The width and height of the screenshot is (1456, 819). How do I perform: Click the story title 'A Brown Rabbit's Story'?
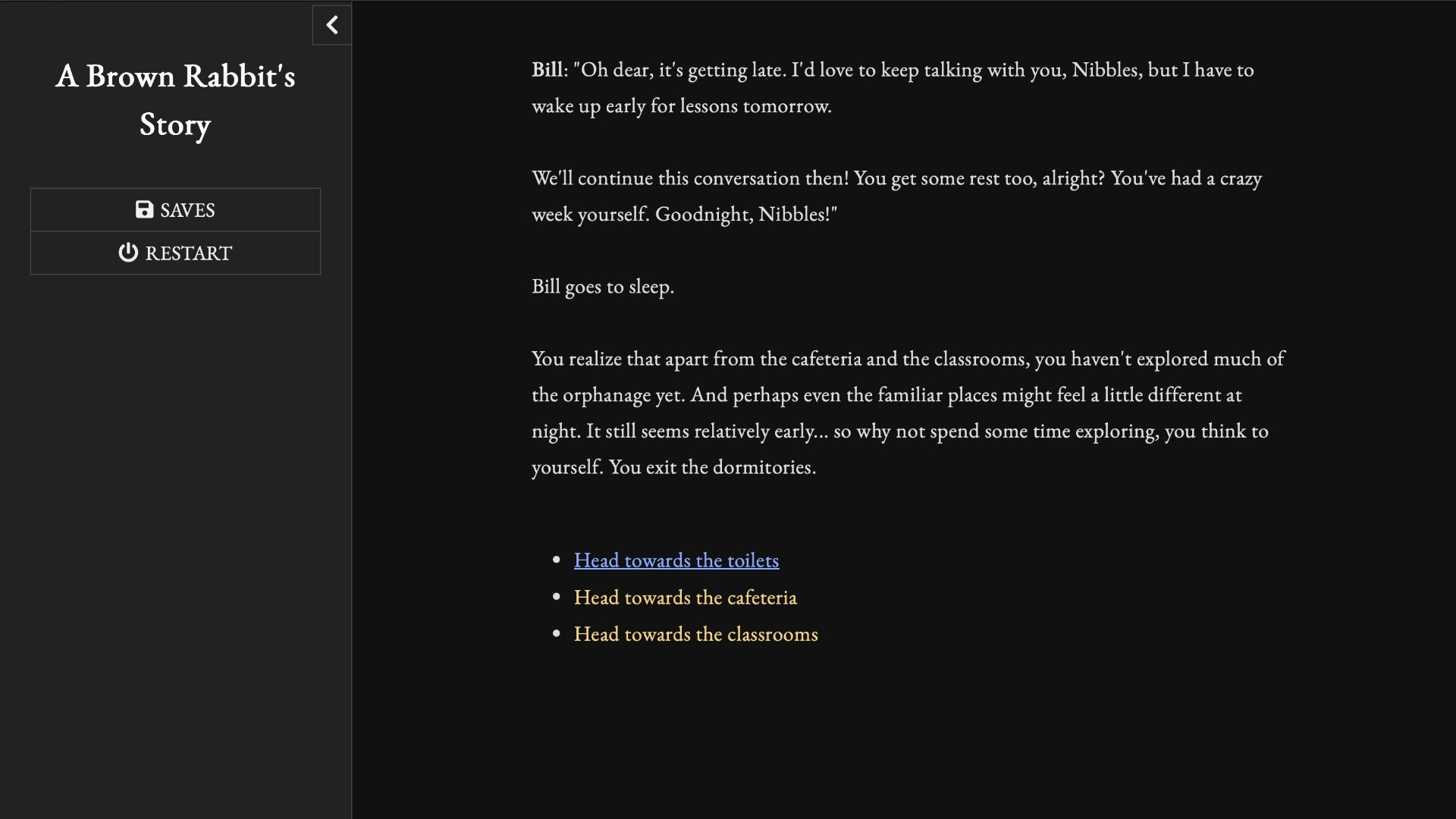175,99
